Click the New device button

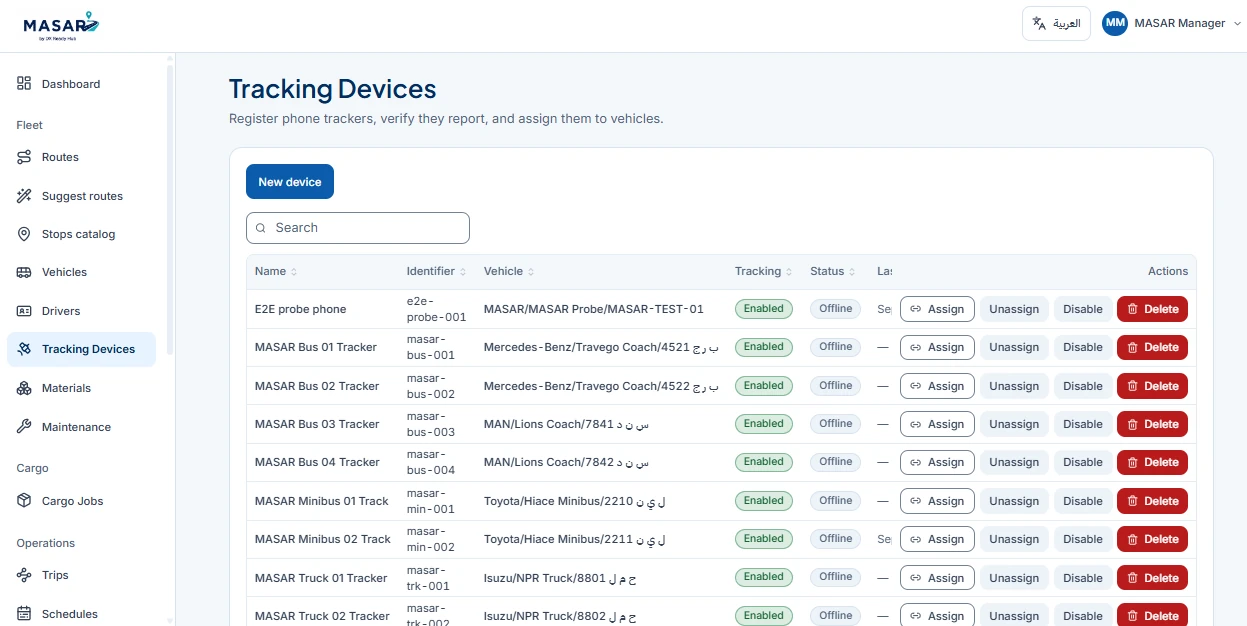(290, 182)
